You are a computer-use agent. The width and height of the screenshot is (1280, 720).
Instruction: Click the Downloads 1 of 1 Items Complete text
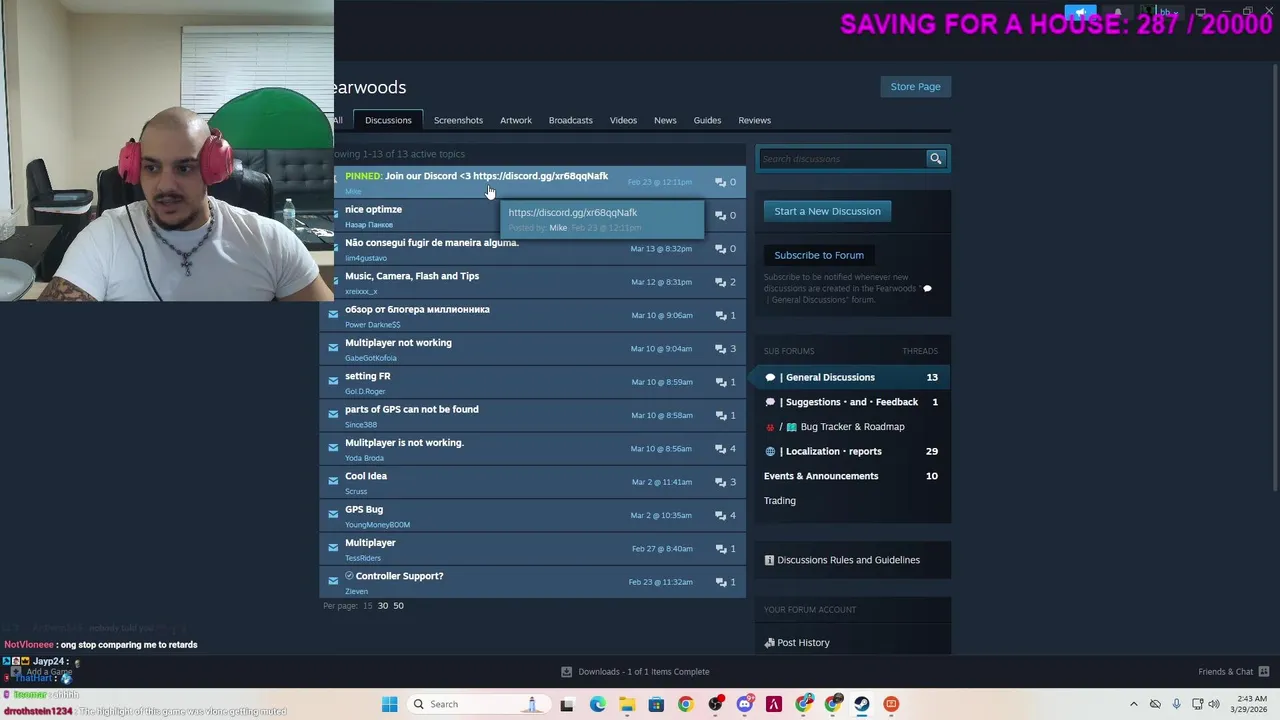643,671
